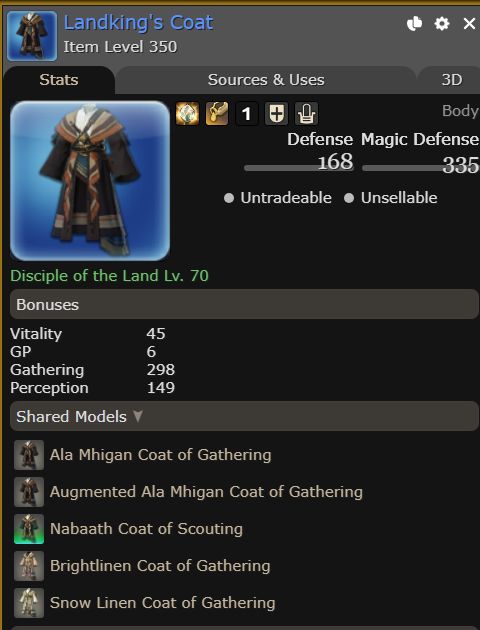The width and height of the screenshot is (480, 630).
Task: Click the pie chart icon in header
Action: [414, 24]
